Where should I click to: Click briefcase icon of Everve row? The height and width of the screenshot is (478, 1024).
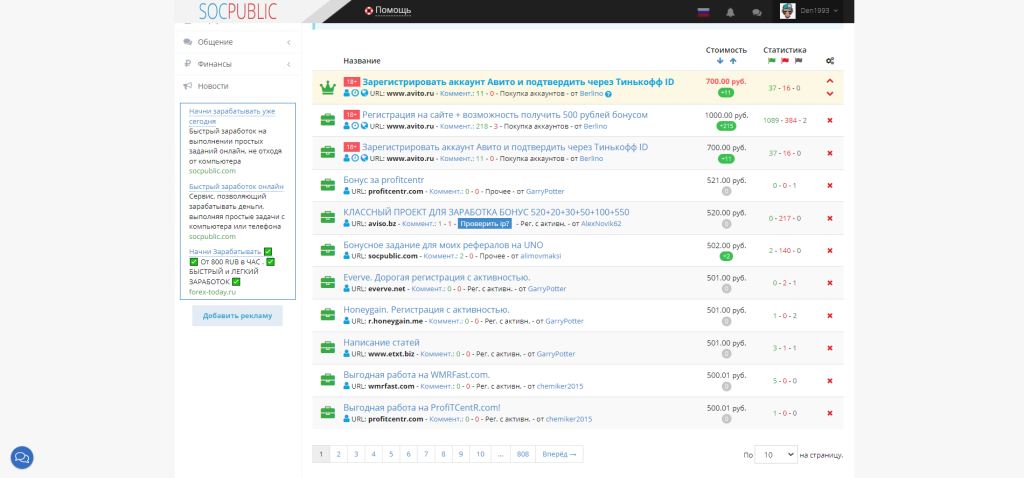327,283
